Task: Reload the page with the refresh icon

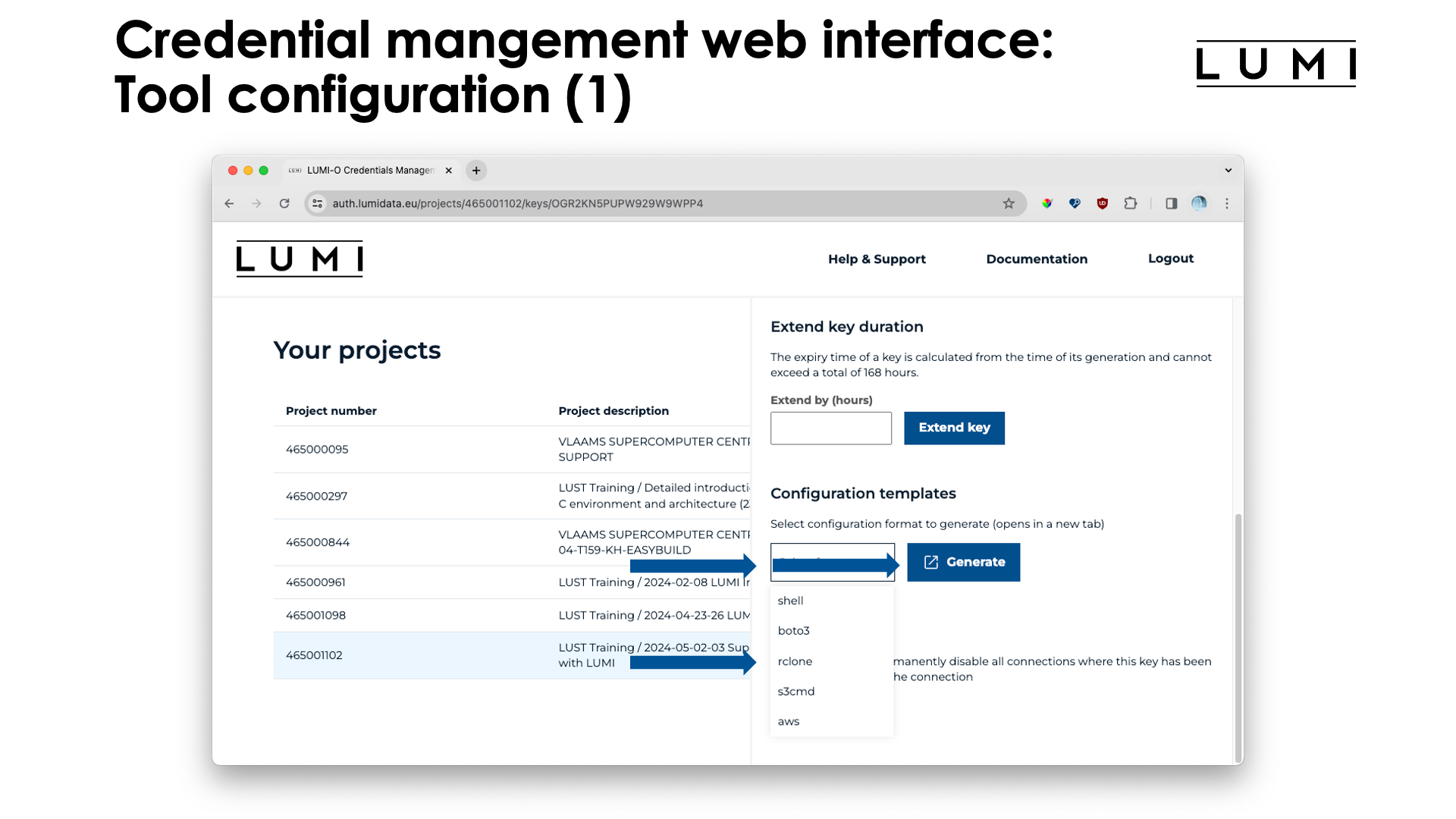Action: 284,203
